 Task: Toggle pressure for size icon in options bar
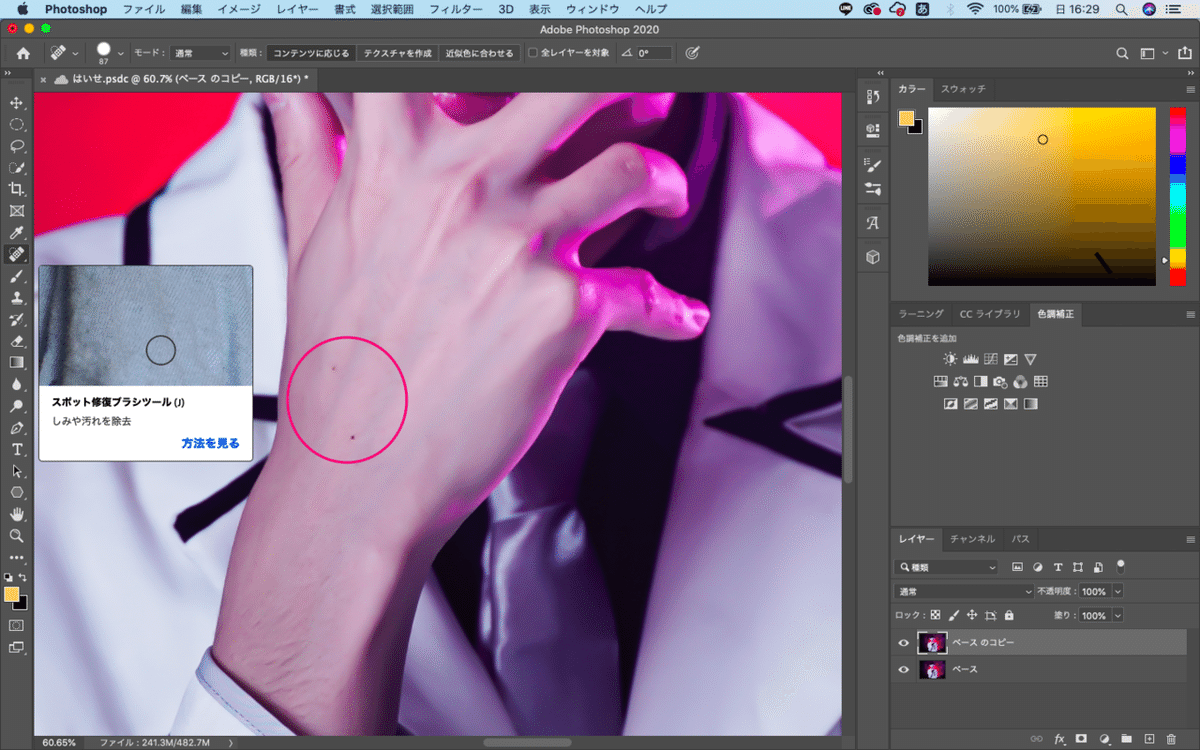(x=692, y=53)
